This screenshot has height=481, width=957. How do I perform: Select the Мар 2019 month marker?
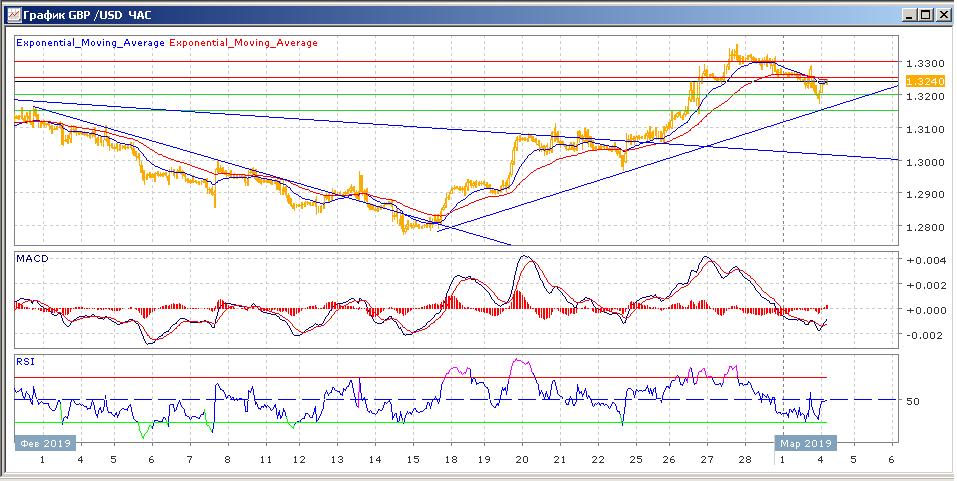pos(805,443)
